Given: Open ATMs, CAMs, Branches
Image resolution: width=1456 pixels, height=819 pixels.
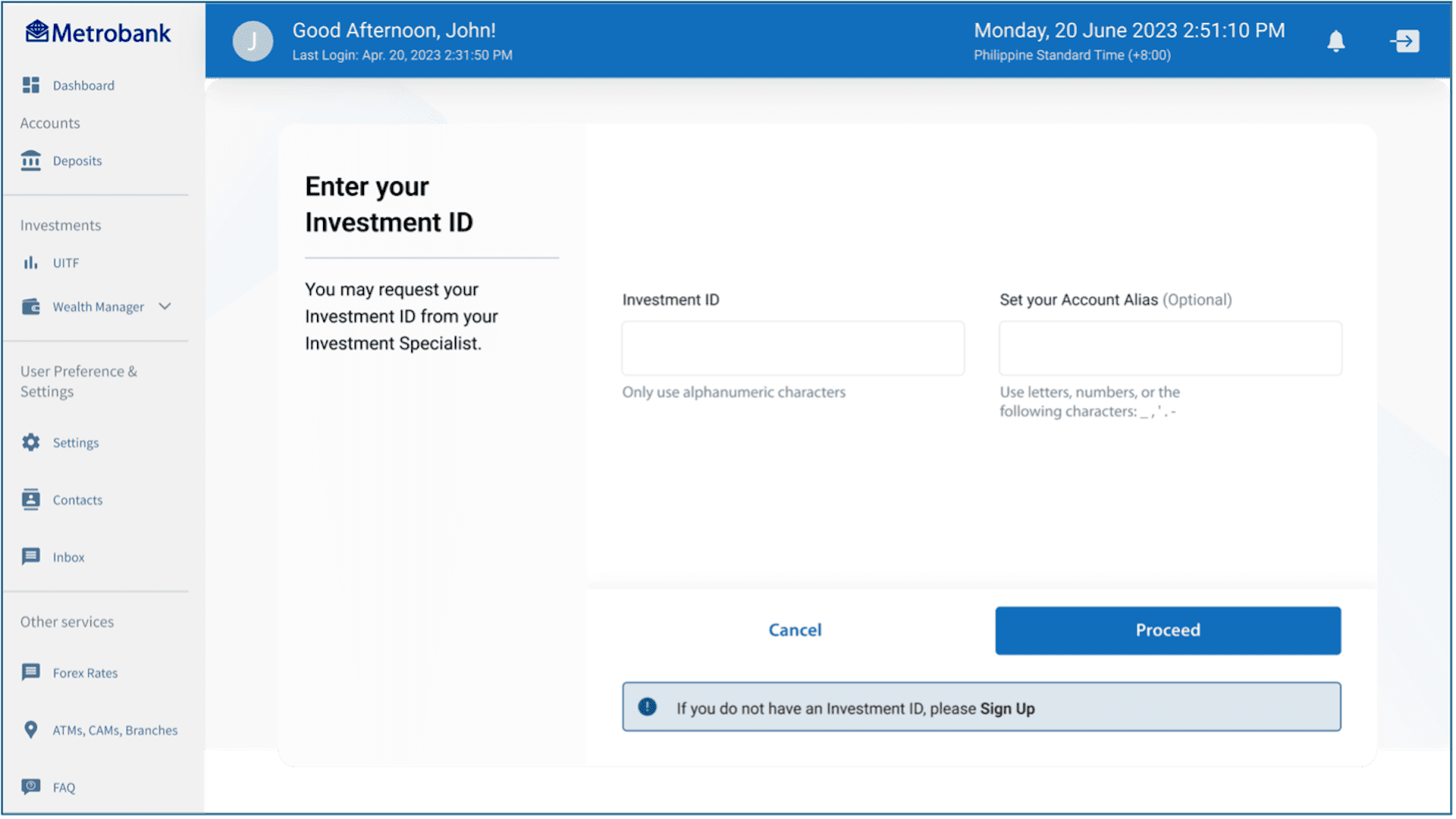Looking at the screenshot, I should click(115, 730).
